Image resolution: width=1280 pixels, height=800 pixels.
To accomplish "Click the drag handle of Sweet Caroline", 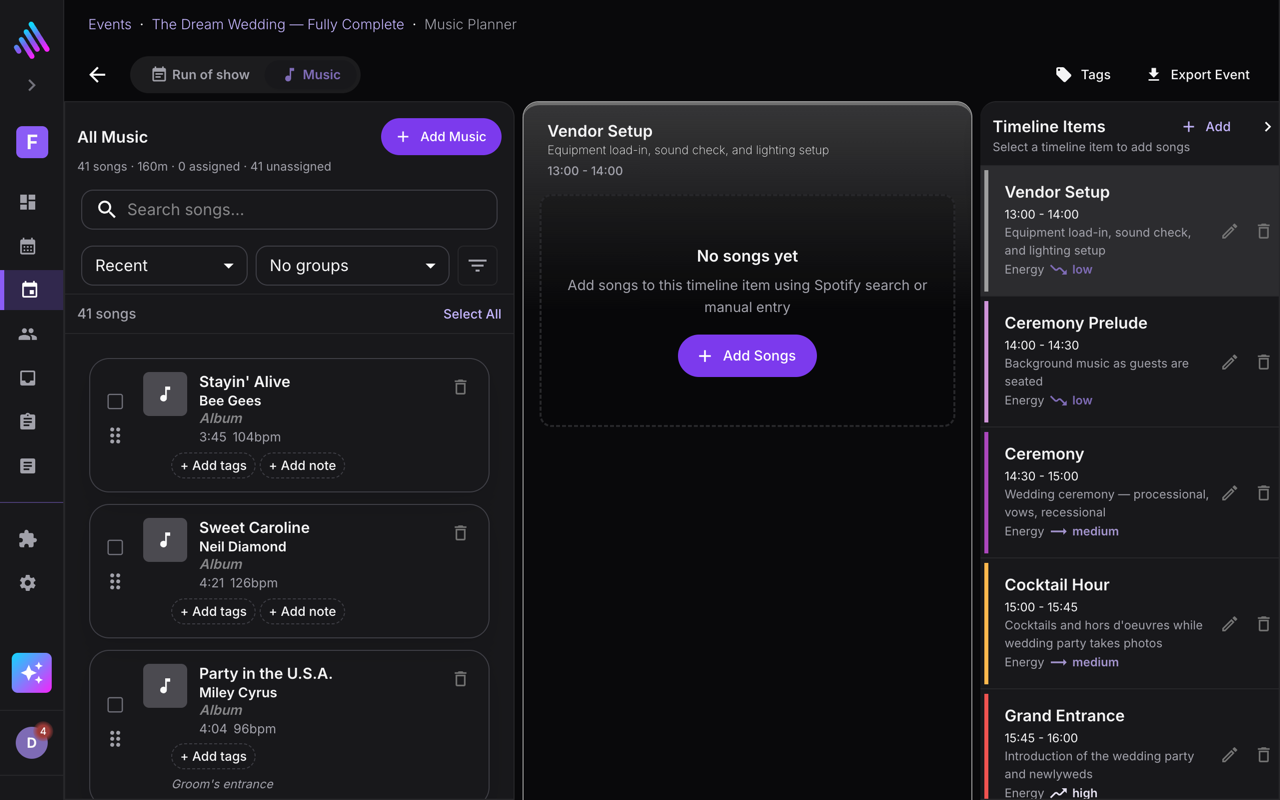I will coord(115,582).
